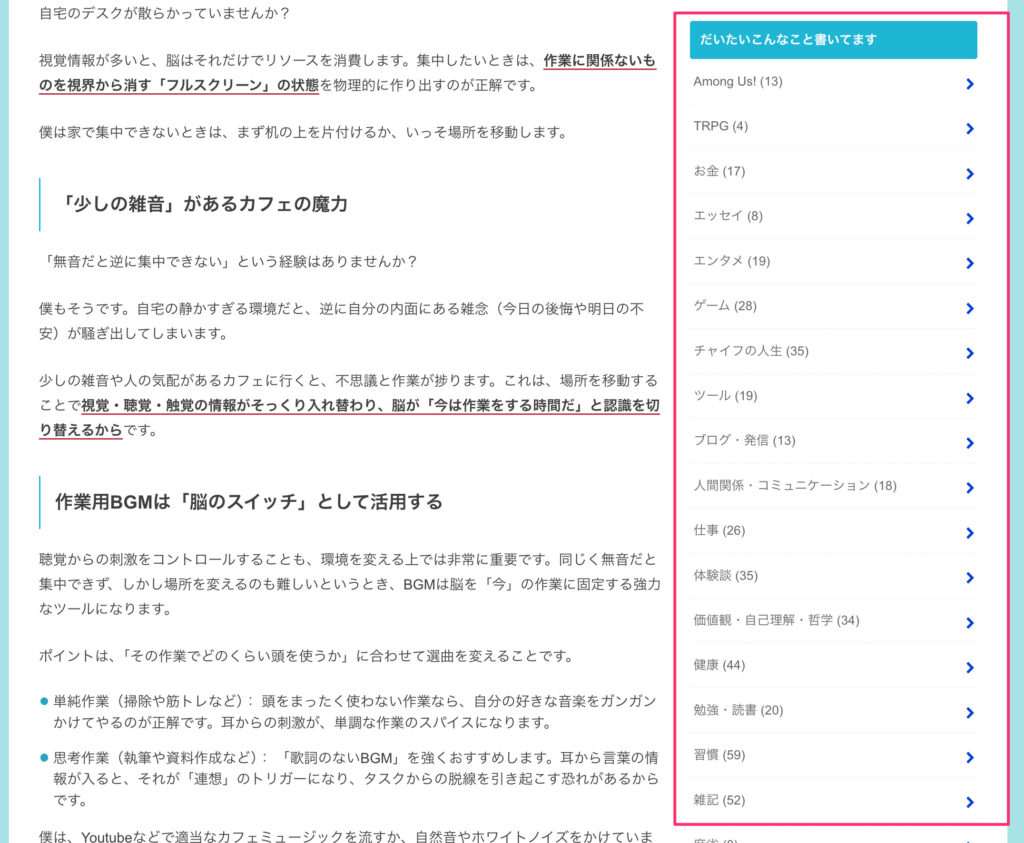Viewport: 1024px width, 843px height.
Task: Click the arrow icon beside チャイフの人生
Action: [969, 354]
